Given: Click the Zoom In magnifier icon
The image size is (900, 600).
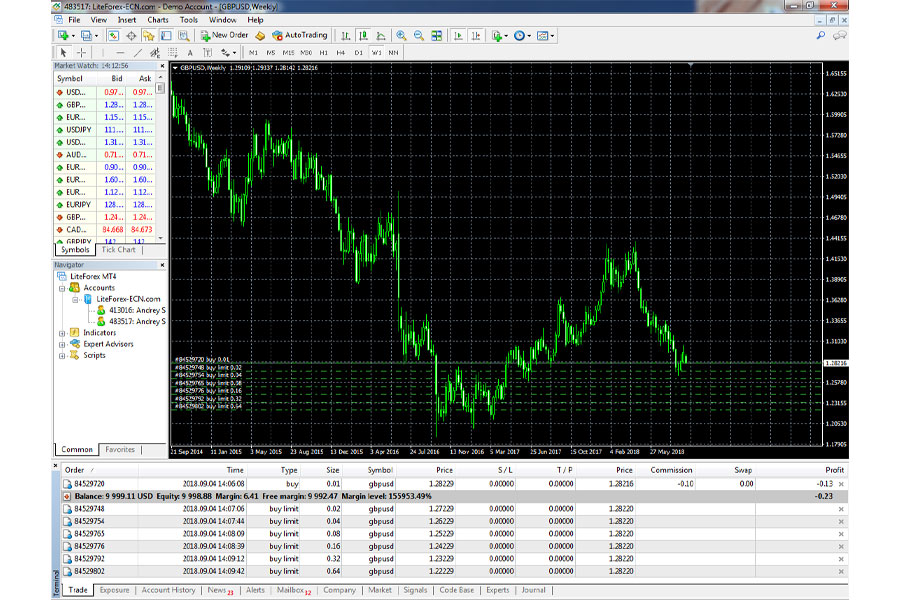Looking at the screenshot, I should [x=401, y=36].
